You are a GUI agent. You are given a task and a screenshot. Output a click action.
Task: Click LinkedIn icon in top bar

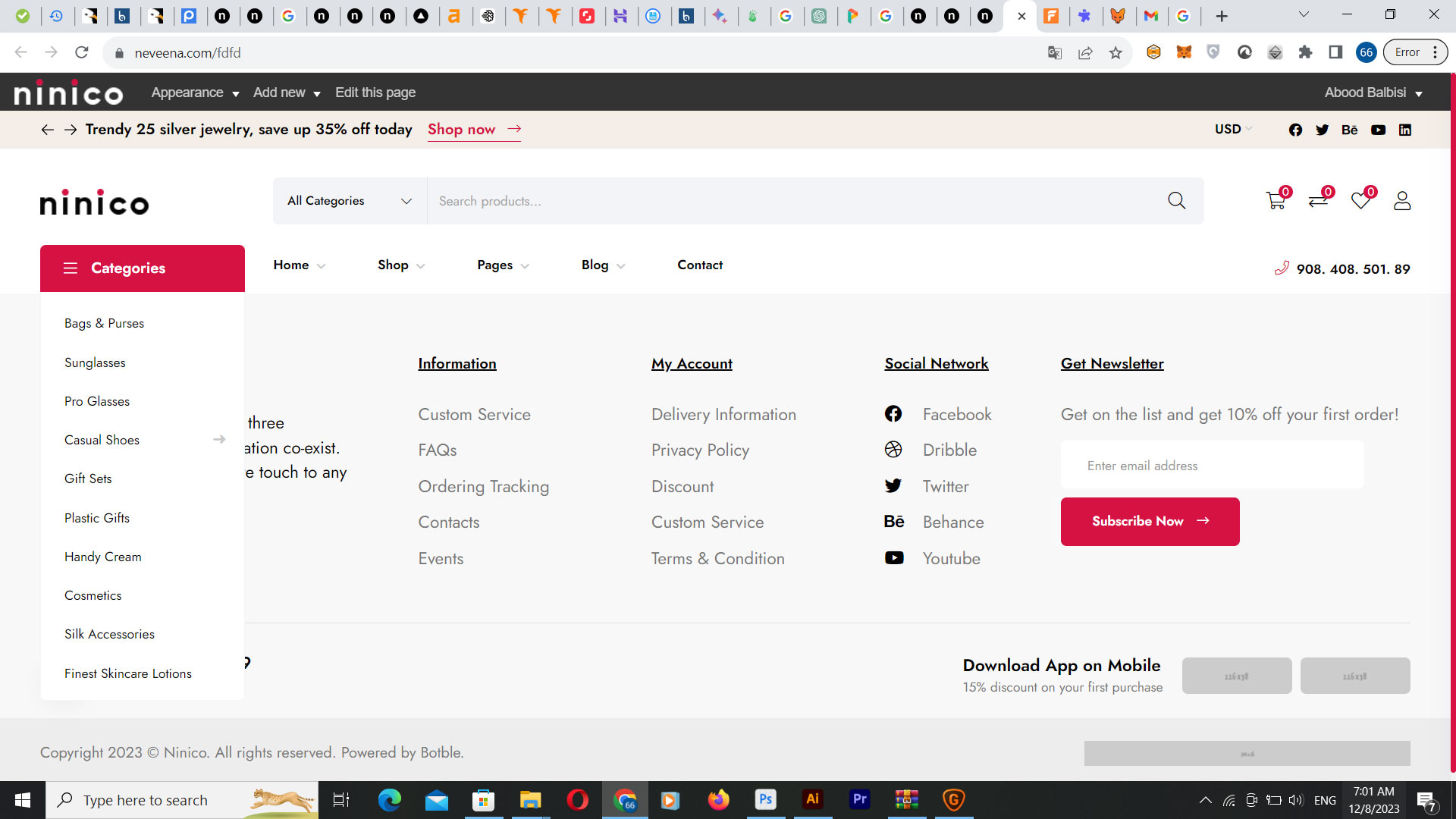(1405, 130)
